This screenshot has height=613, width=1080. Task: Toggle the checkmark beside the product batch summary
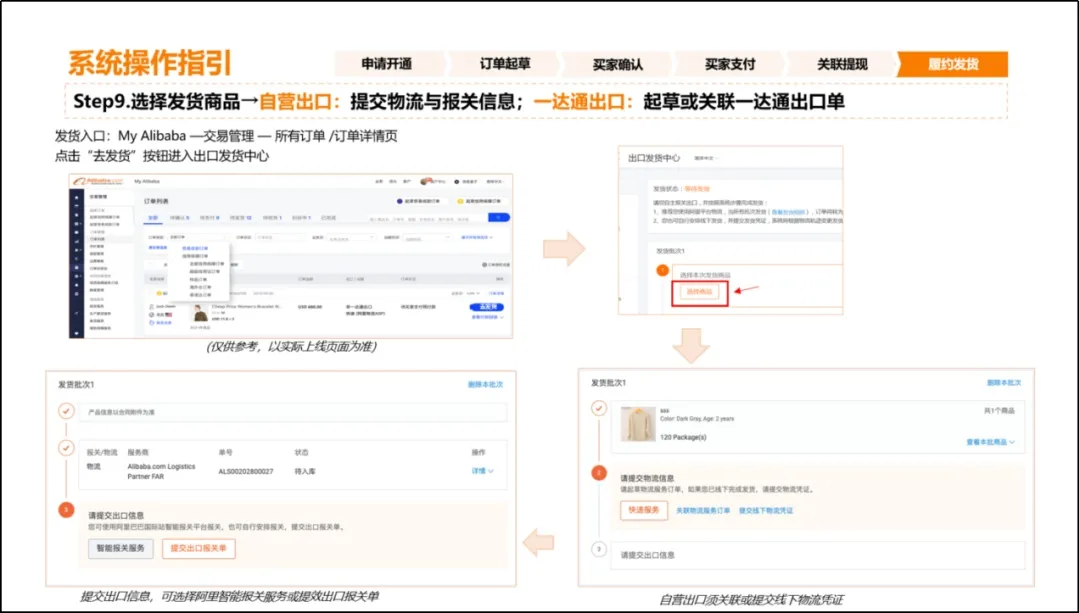point(597,409)
